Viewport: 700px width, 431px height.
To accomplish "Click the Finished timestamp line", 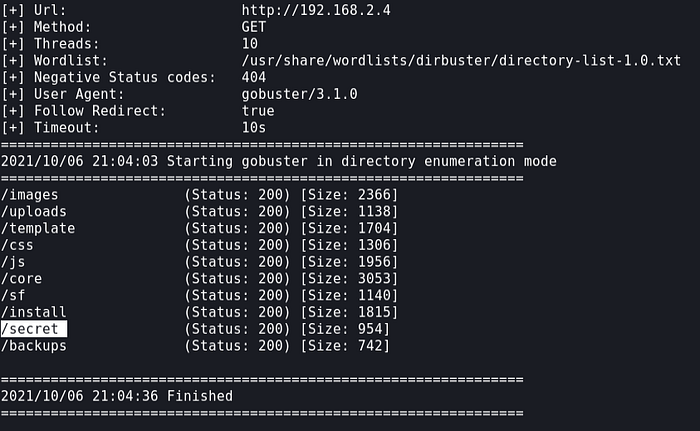I will point(117,396).
